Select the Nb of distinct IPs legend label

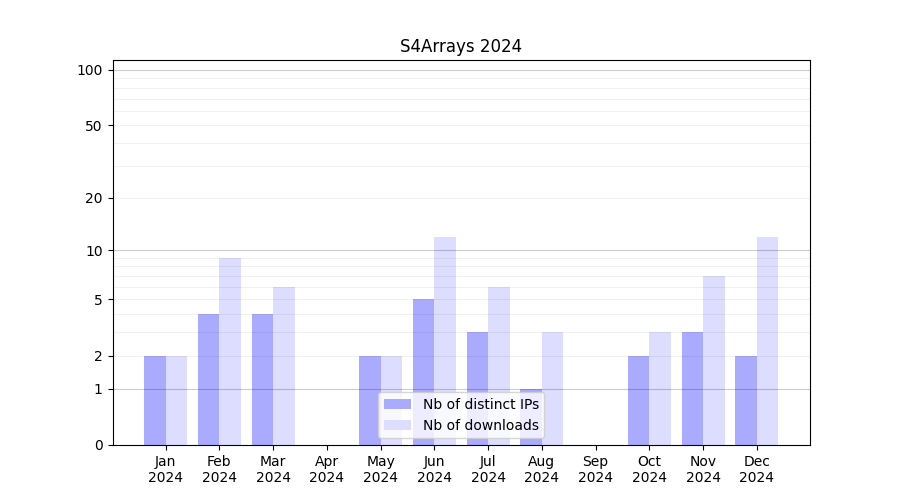480,404
